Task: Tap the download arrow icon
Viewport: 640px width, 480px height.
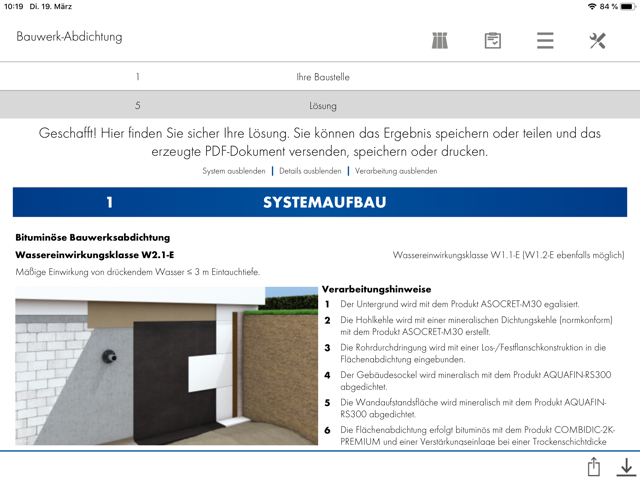Action: point(626,467)
